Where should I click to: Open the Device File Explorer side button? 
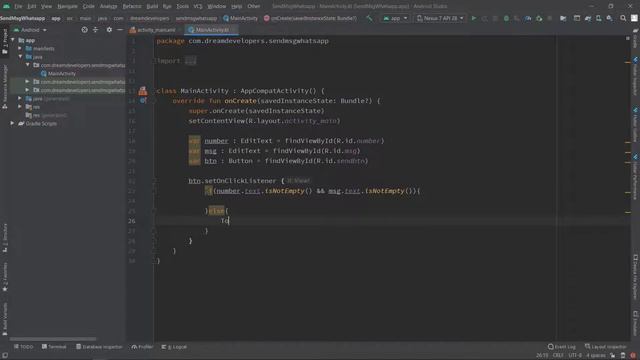click(x=636, y=278)
